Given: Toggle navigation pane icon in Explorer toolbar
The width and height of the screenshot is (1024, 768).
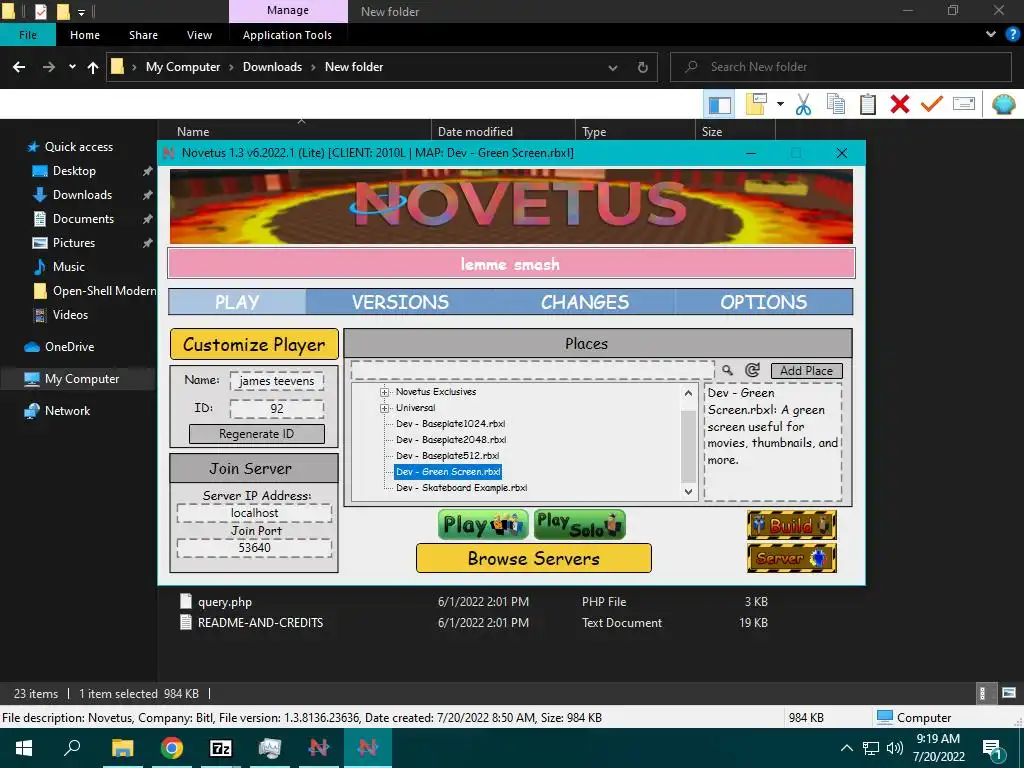Looking at the screenshot, I should 719,104.
